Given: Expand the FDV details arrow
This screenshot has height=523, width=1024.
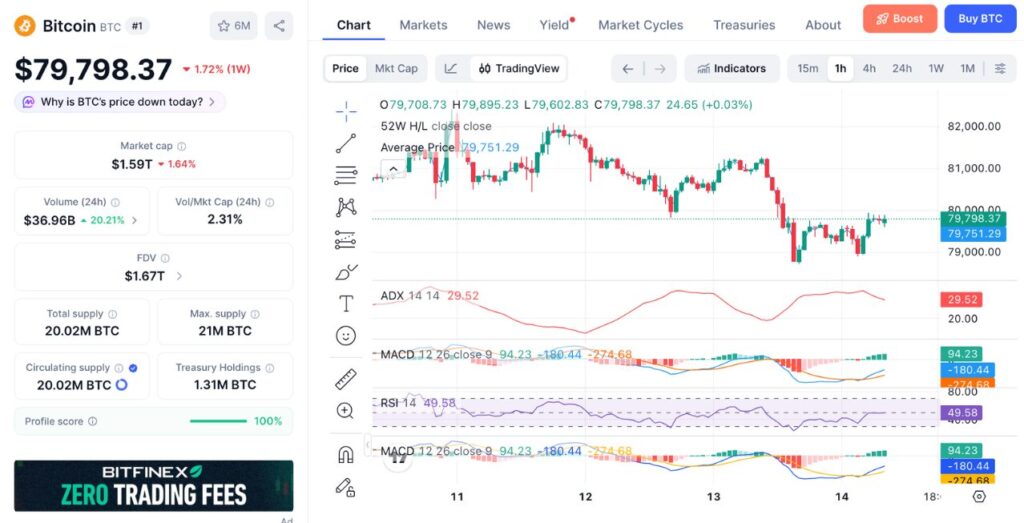Looking at the screenshot, I should 179,276.
